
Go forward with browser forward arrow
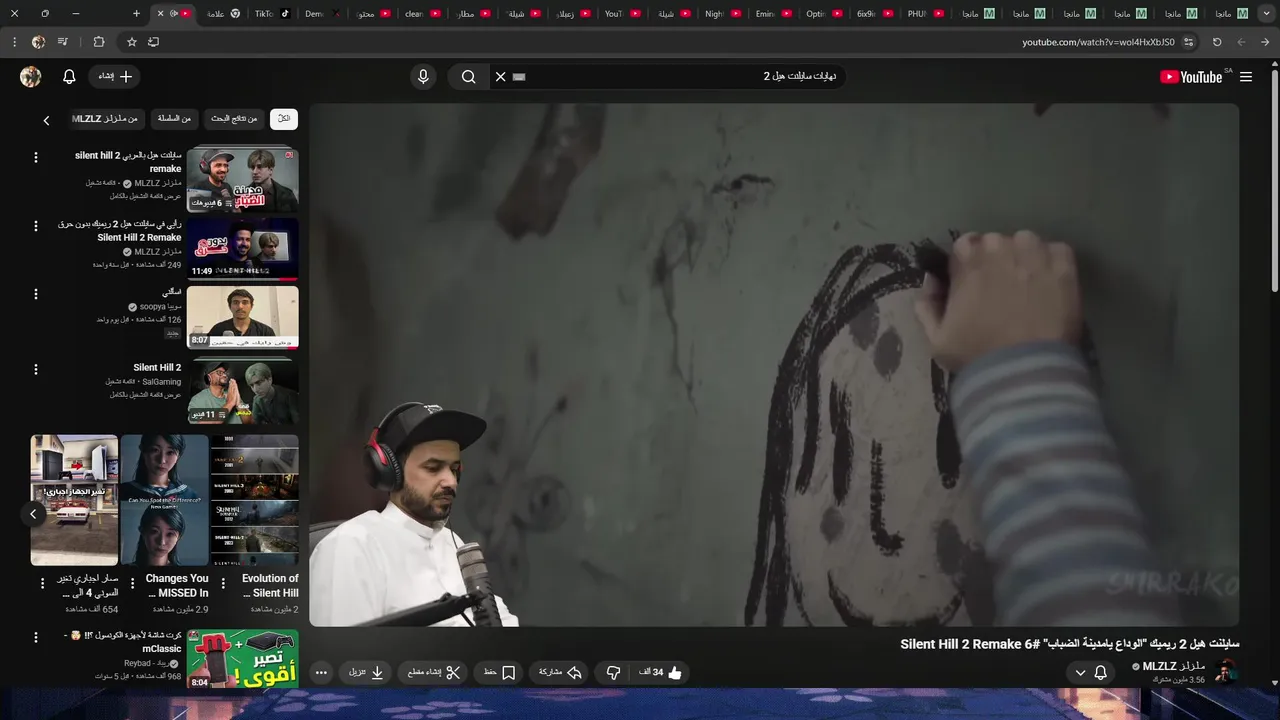tap(1241, 42)
